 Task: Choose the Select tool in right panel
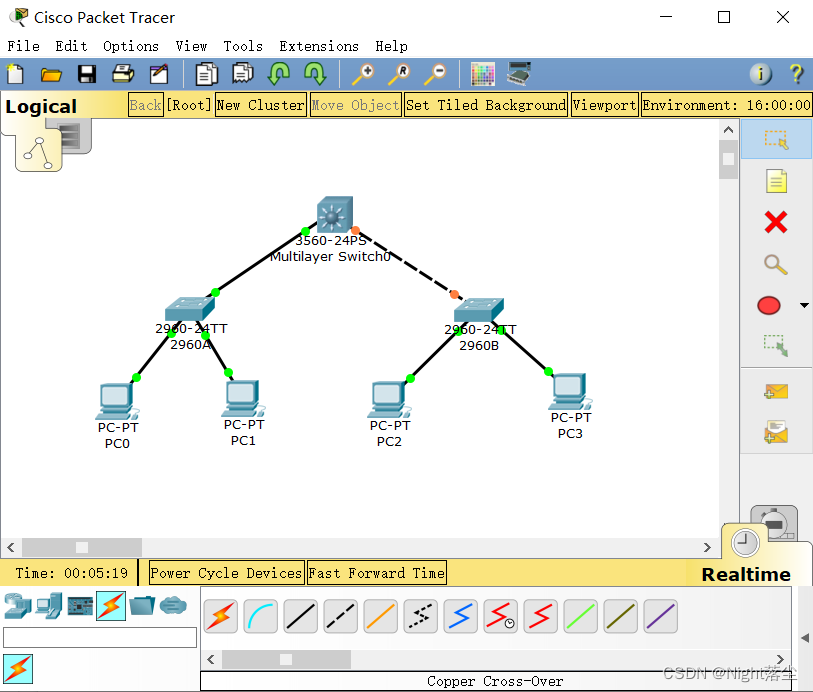776,139
